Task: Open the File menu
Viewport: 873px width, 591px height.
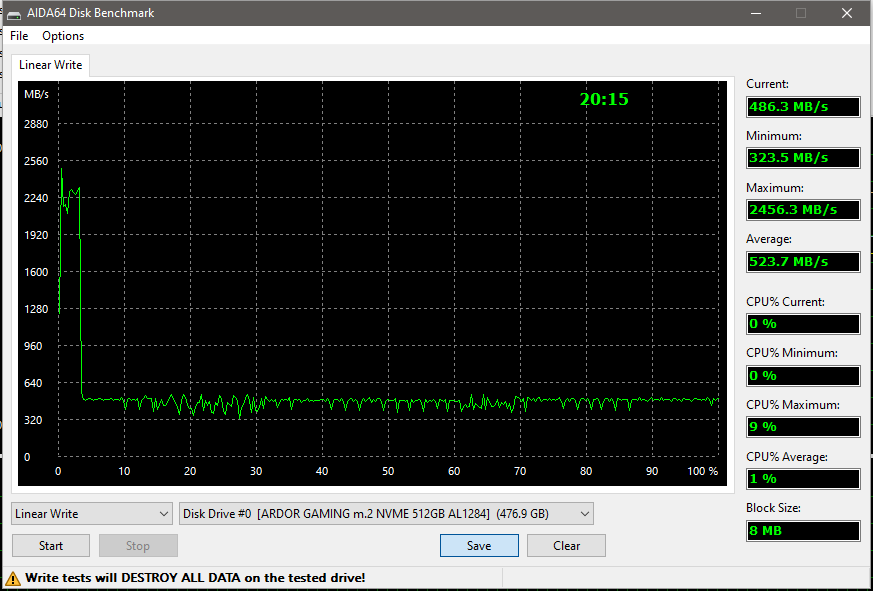Action: coord(19,36)
